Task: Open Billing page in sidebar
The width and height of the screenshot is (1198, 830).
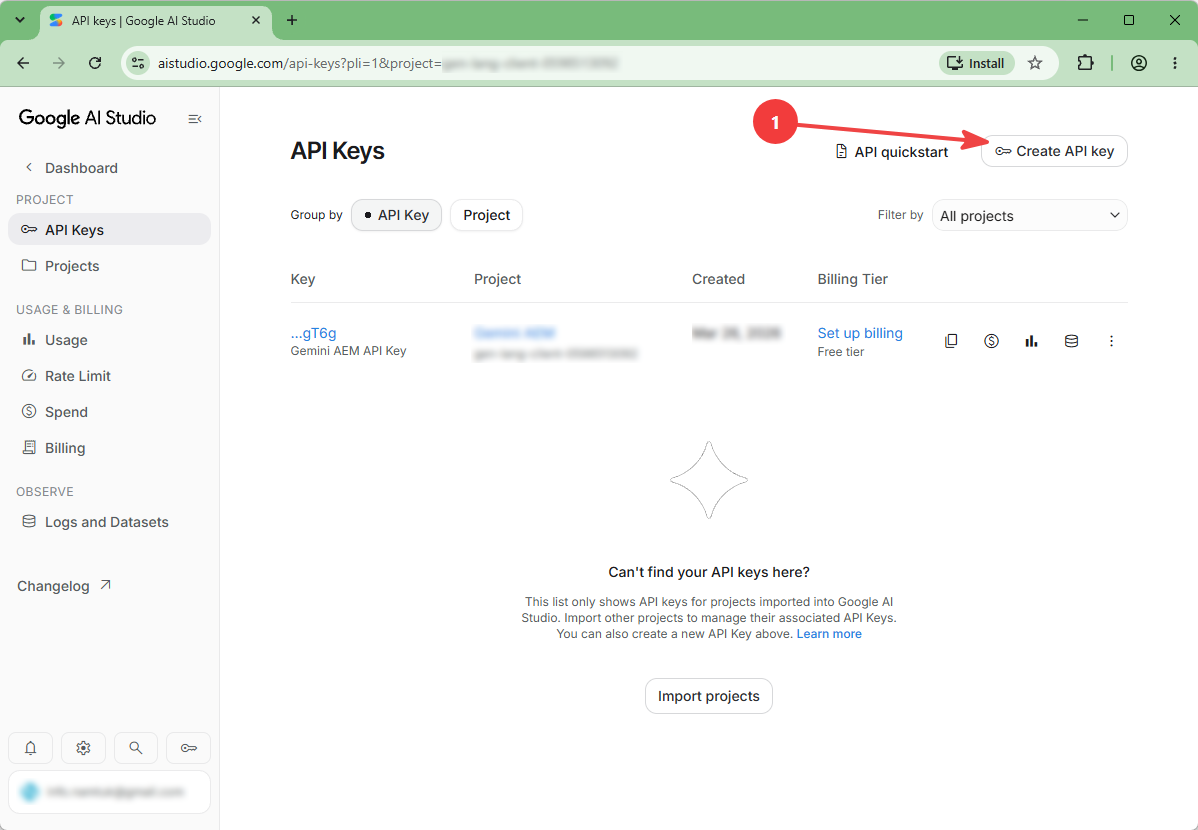Action: (x=109, y=448)
